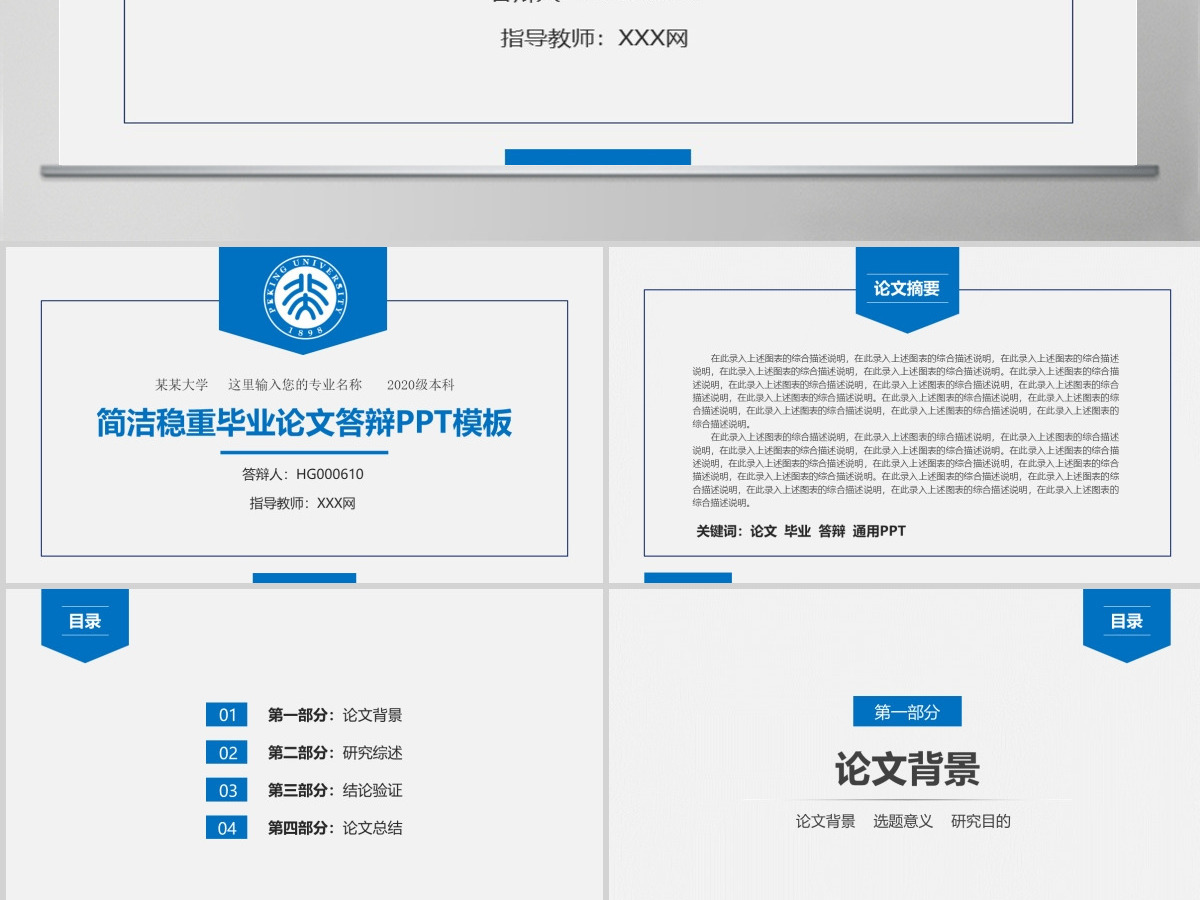Select the entry 第三部分：结论验证
This screenshot has height=900, width=1200.
pyautogui.click(x=335, y=790)
